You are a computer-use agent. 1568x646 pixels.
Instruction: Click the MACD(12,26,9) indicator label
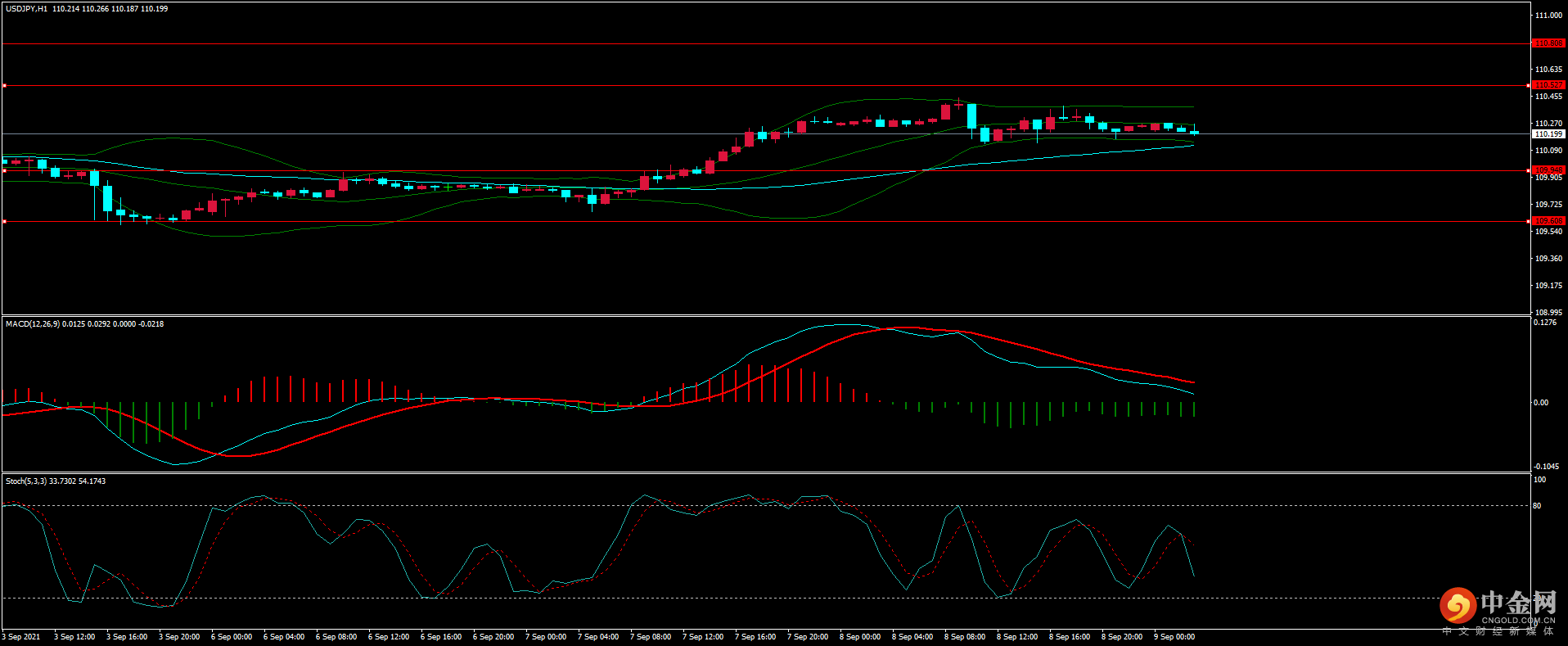(x=33, y=324)
